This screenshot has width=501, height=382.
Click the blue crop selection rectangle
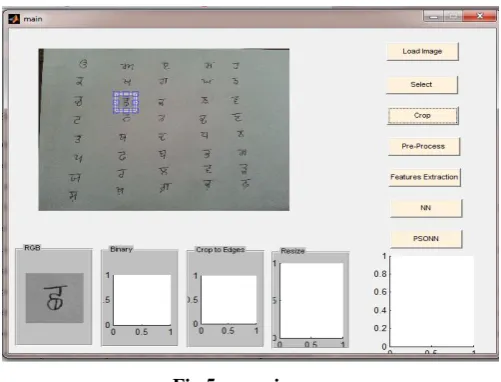click(126, 102)
